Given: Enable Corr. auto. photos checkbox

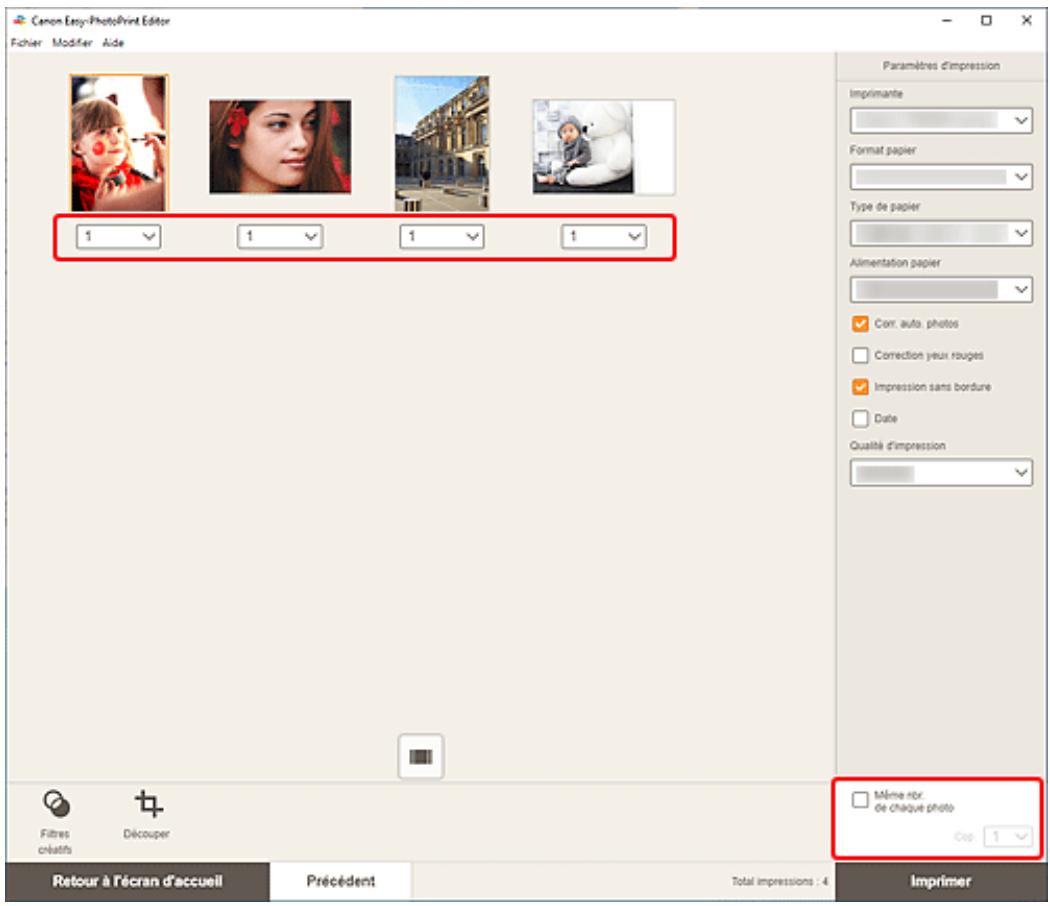Looking at the screenshot, I should pos(860,324).
